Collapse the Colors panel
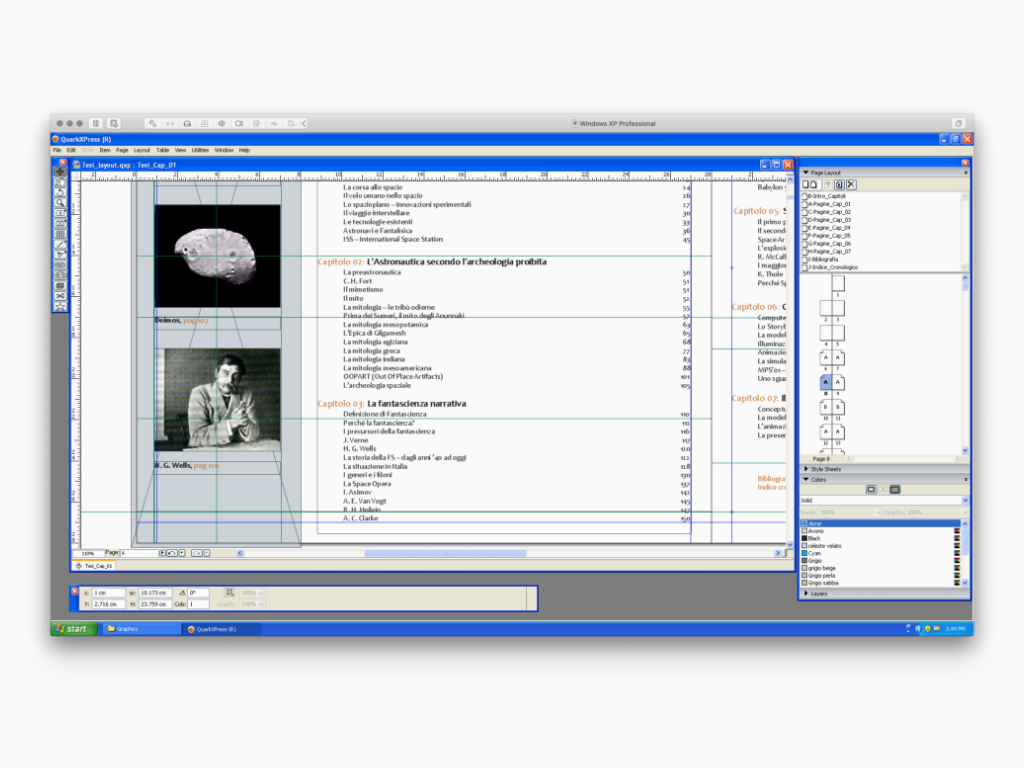The width and height of the screenshot is (1024, 768). point(806,479)
